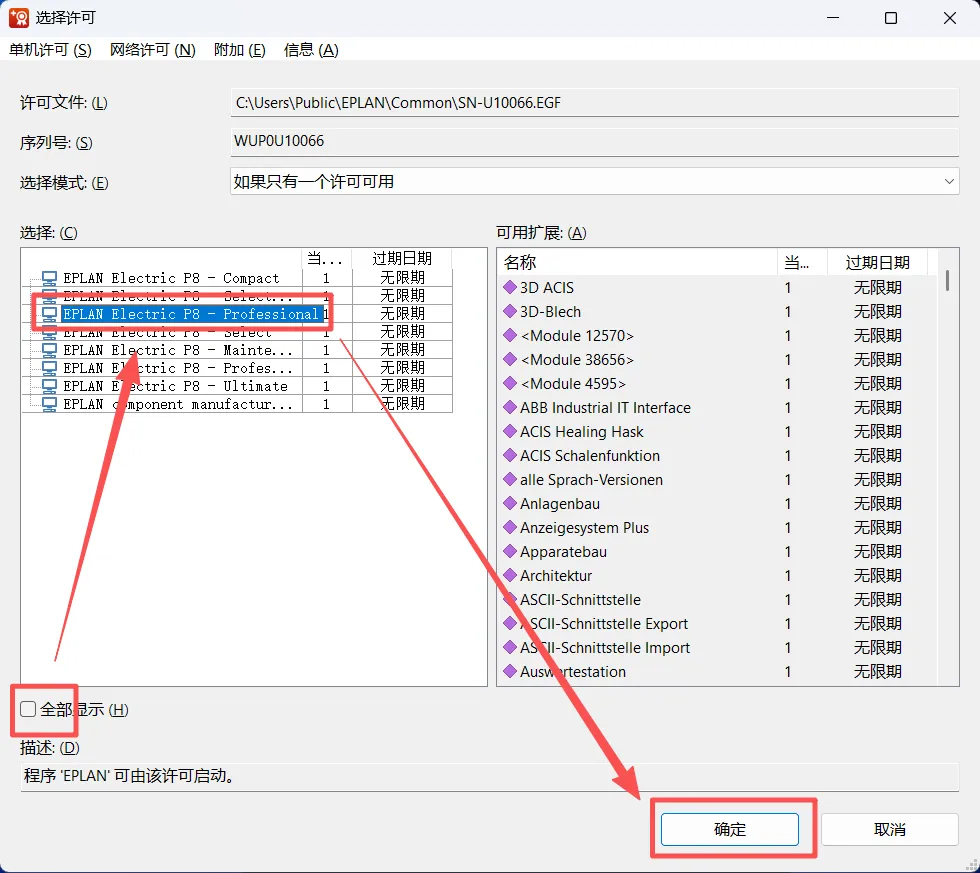
Task: Click the 描述 text box
Action: click(489, 776)
